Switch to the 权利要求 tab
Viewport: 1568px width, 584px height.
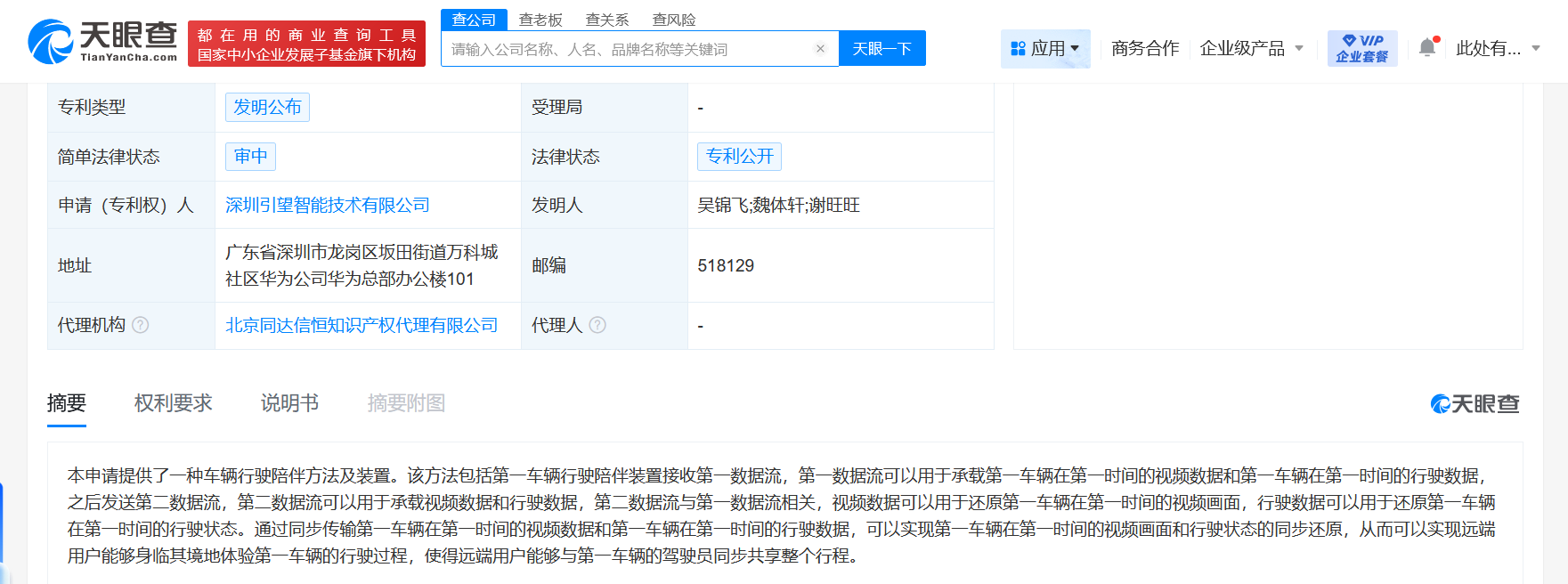point(174,403)
